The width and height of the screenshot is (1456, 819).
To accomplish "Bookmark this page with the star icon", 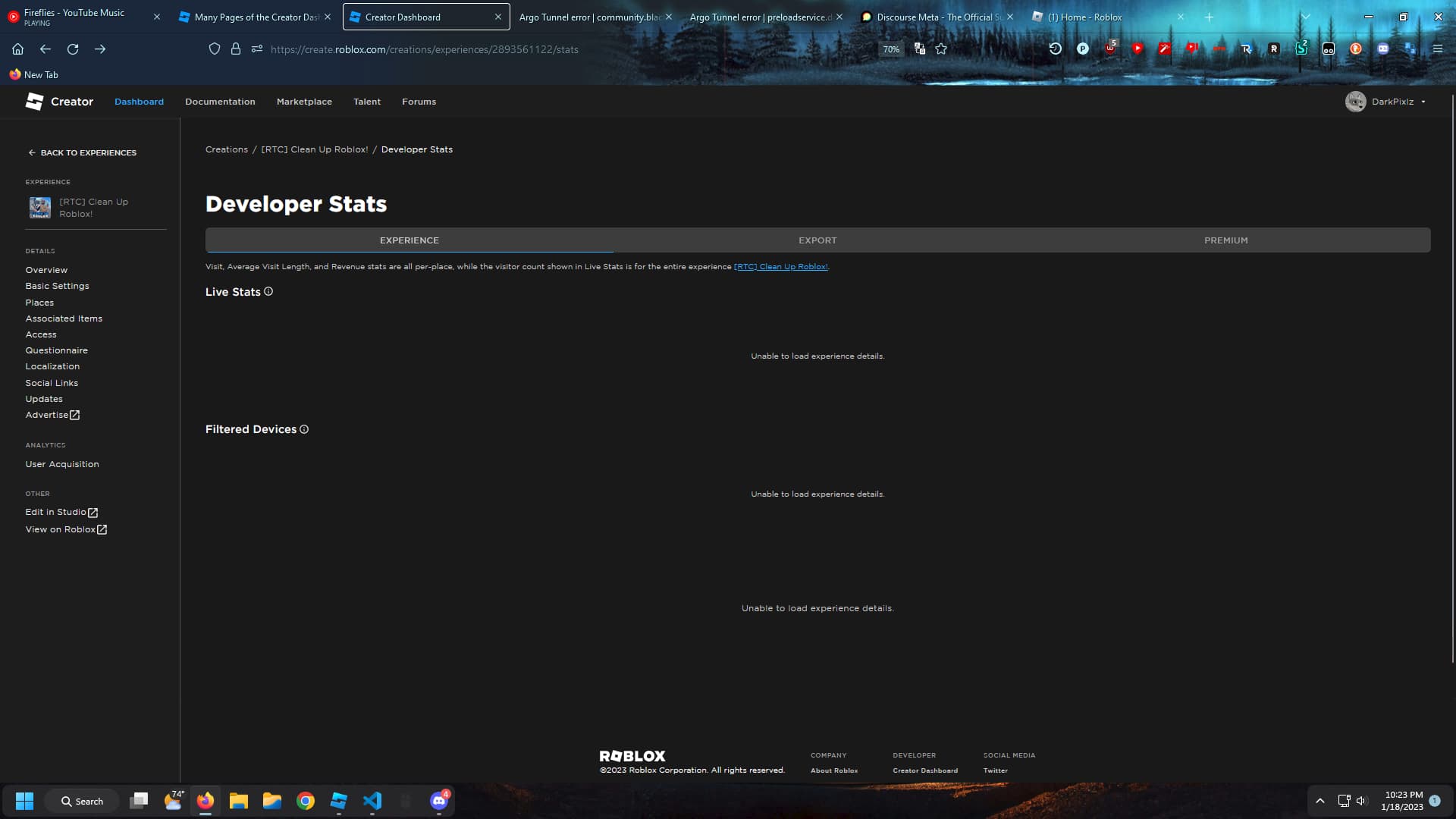I will [941, 49].
